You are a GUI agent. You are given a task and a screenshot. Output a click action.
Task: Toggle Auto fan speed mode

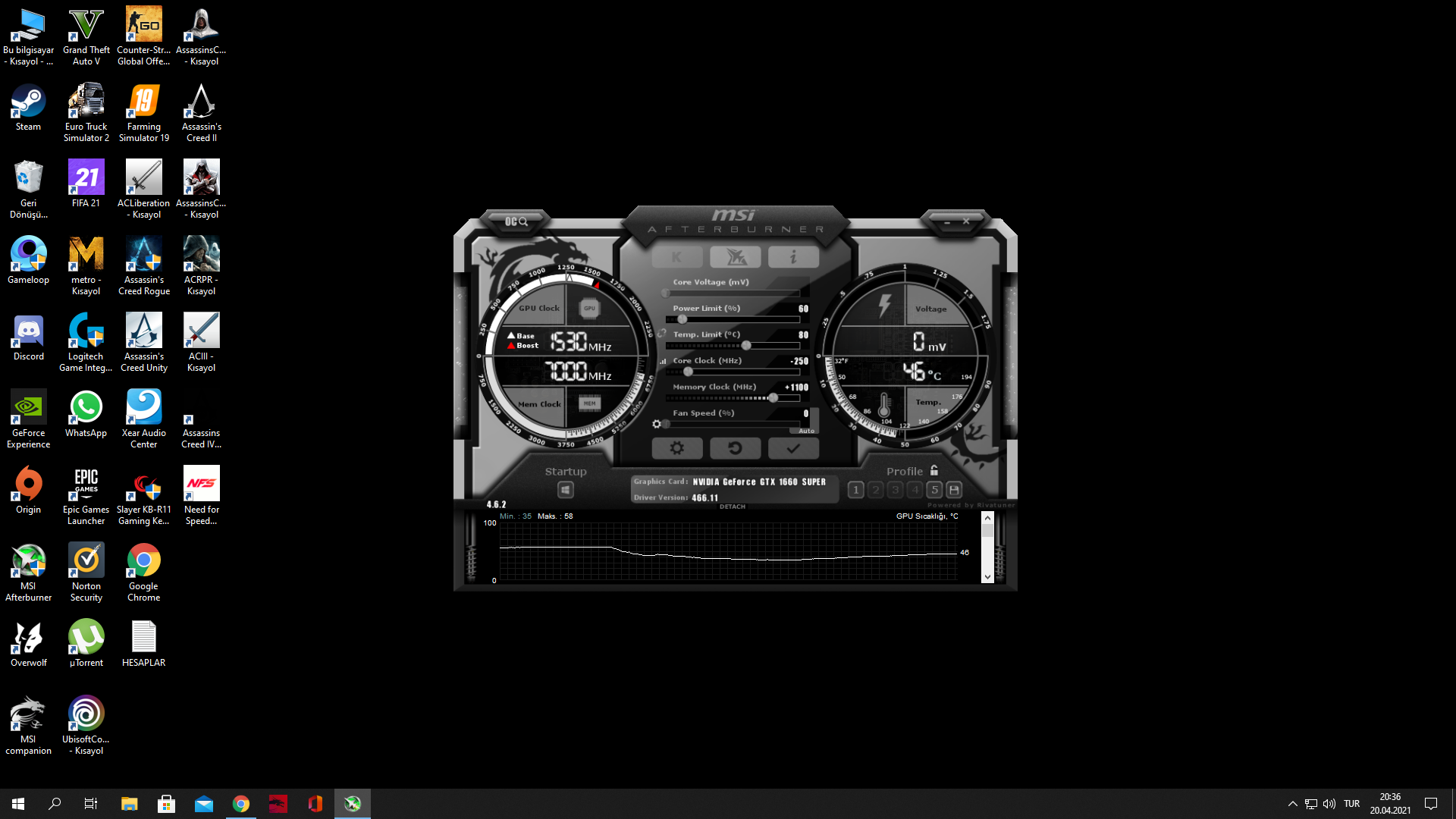(806, 431)
